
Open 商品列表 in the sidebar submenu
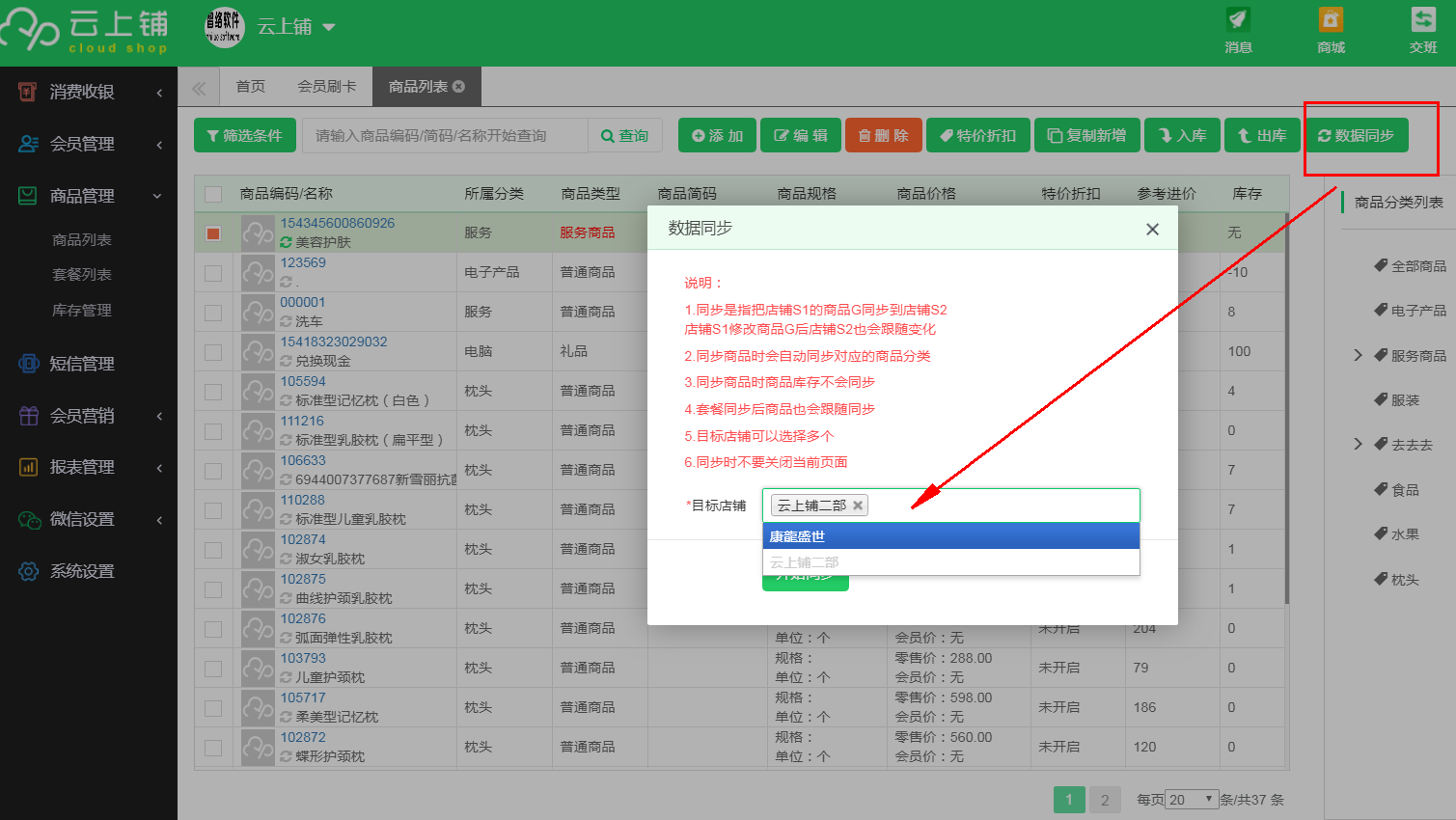pos(82,239)
